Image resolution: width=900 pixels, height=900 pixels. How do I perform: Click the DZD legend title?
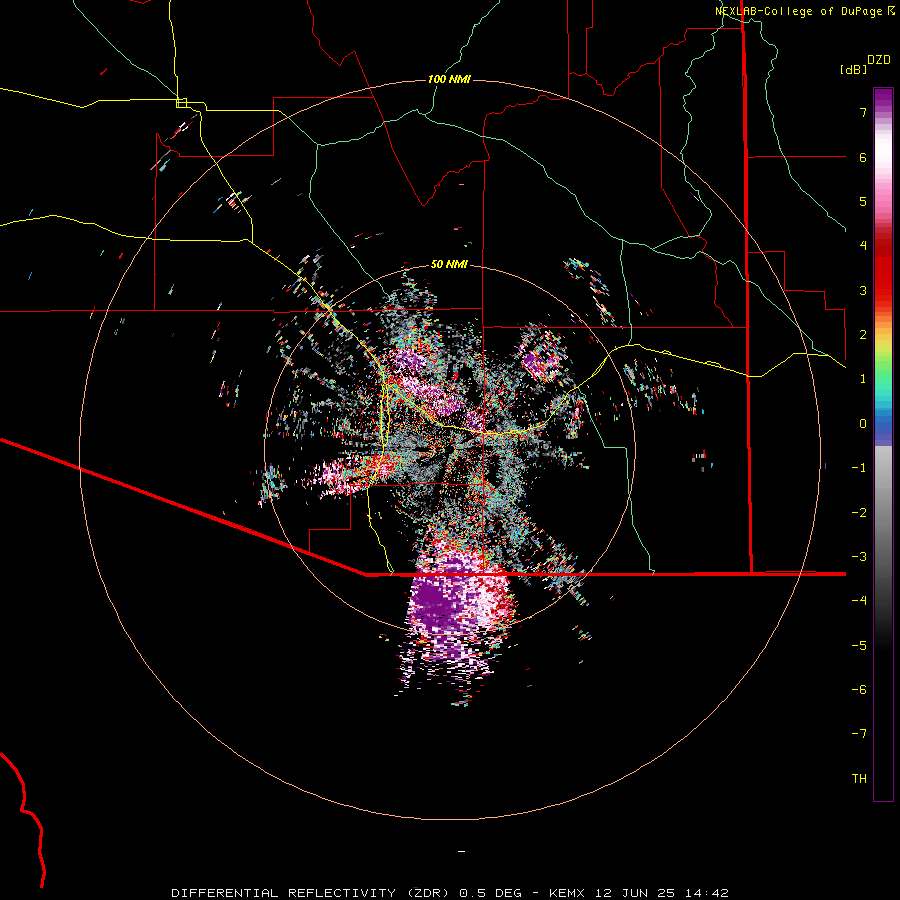pos(879,60)
